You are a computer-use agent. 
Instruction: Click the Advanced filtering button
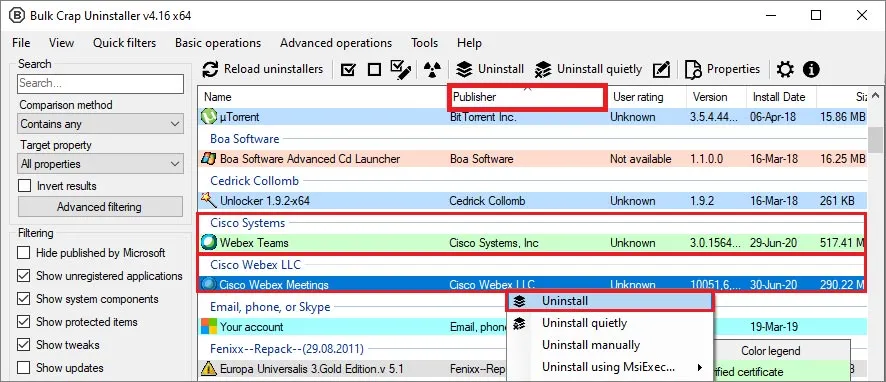[100, 207]
